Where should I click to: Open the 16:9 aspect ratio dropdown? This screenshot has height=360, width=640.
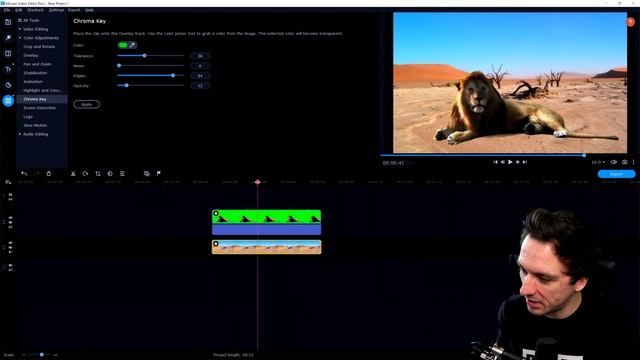[x=598, y=162]
